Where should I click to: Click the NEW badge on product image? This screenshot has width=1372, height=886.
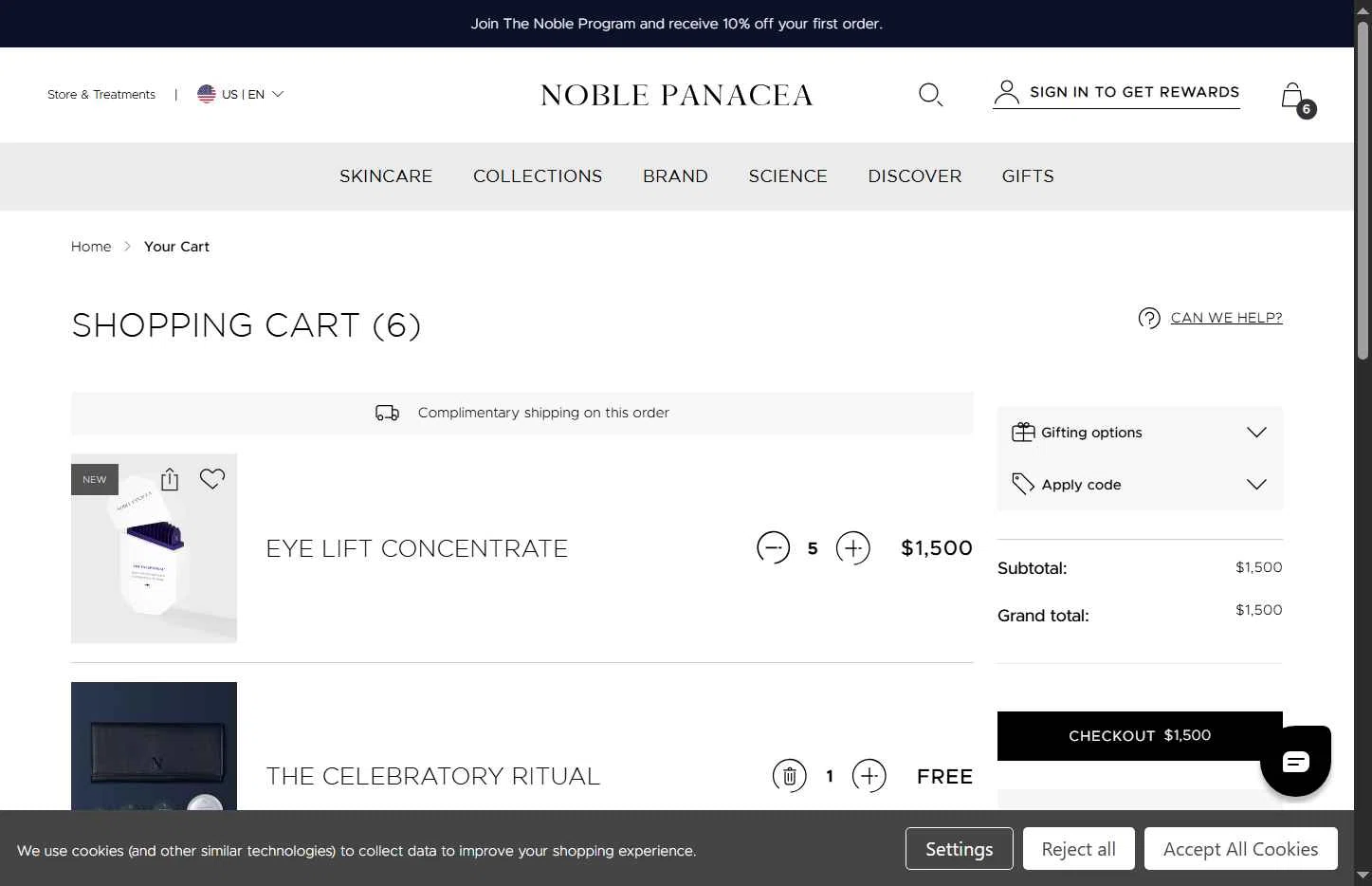(x=95, y=479)
